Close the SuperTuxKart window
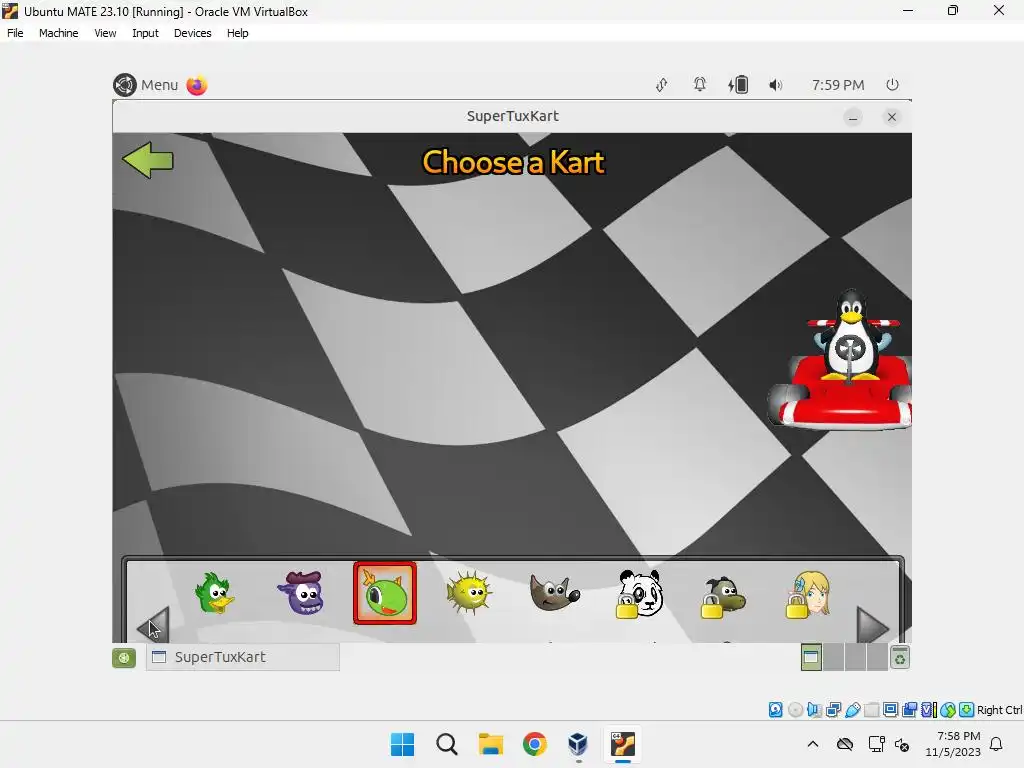The width and height of the screenshot is (1024, 768). coord(892,117)
